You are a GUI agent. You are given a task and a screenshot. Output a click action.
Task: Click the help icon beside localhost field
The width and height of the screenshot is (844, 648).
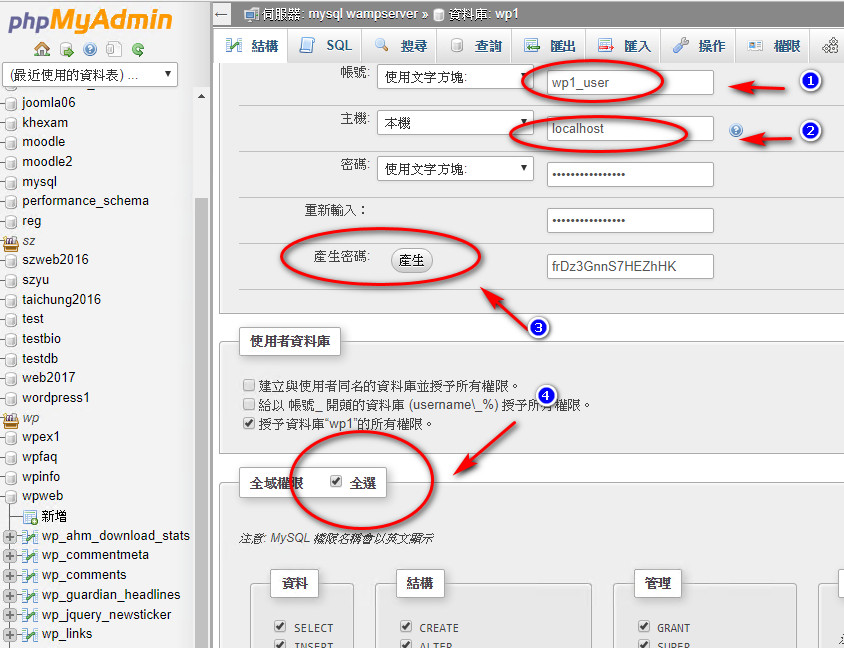735,130
